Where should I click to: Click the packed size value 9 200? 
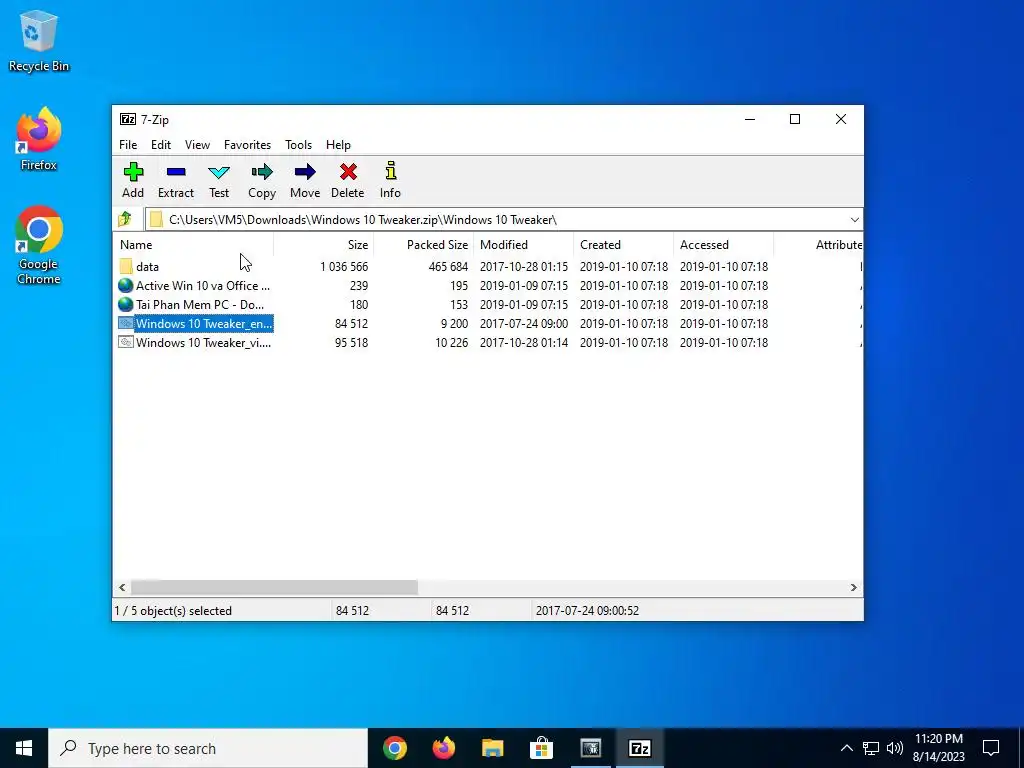coord(455,323)
